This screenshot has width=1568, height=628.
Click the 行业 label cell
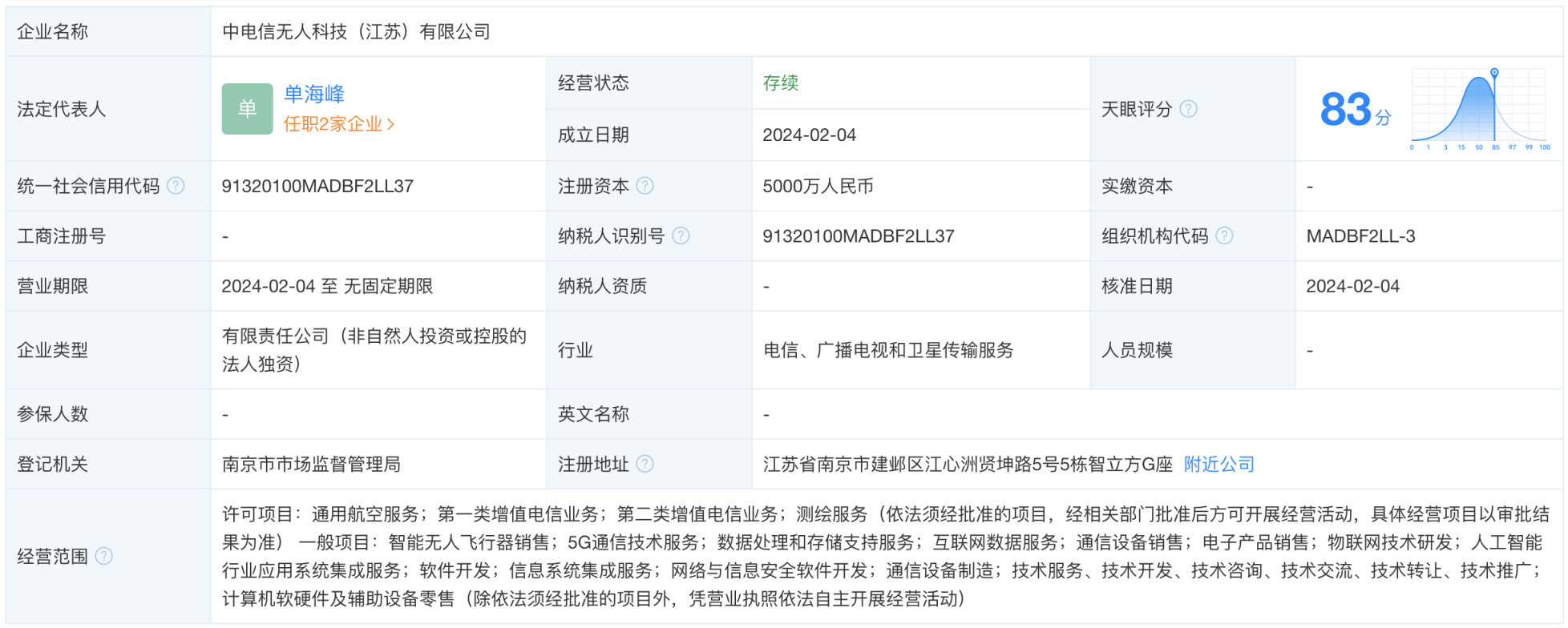point(649,350)
